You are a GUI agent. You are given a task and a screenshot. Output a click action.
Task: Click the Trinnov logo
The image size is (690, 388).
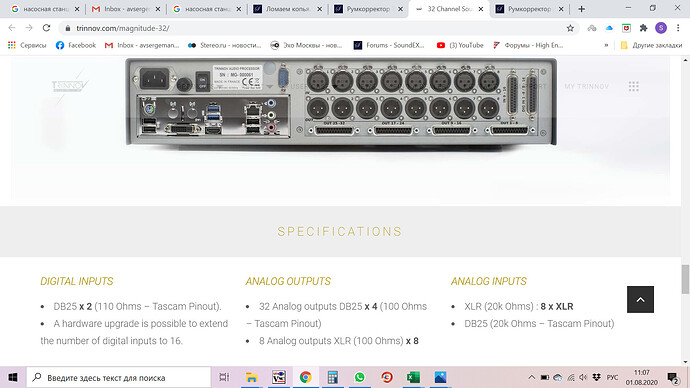[70, 86]
